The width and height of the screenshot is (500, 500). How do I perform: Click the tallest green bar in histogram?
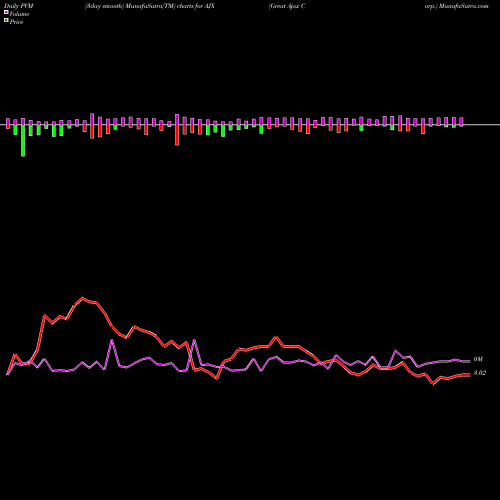click(x=23, y=140)
